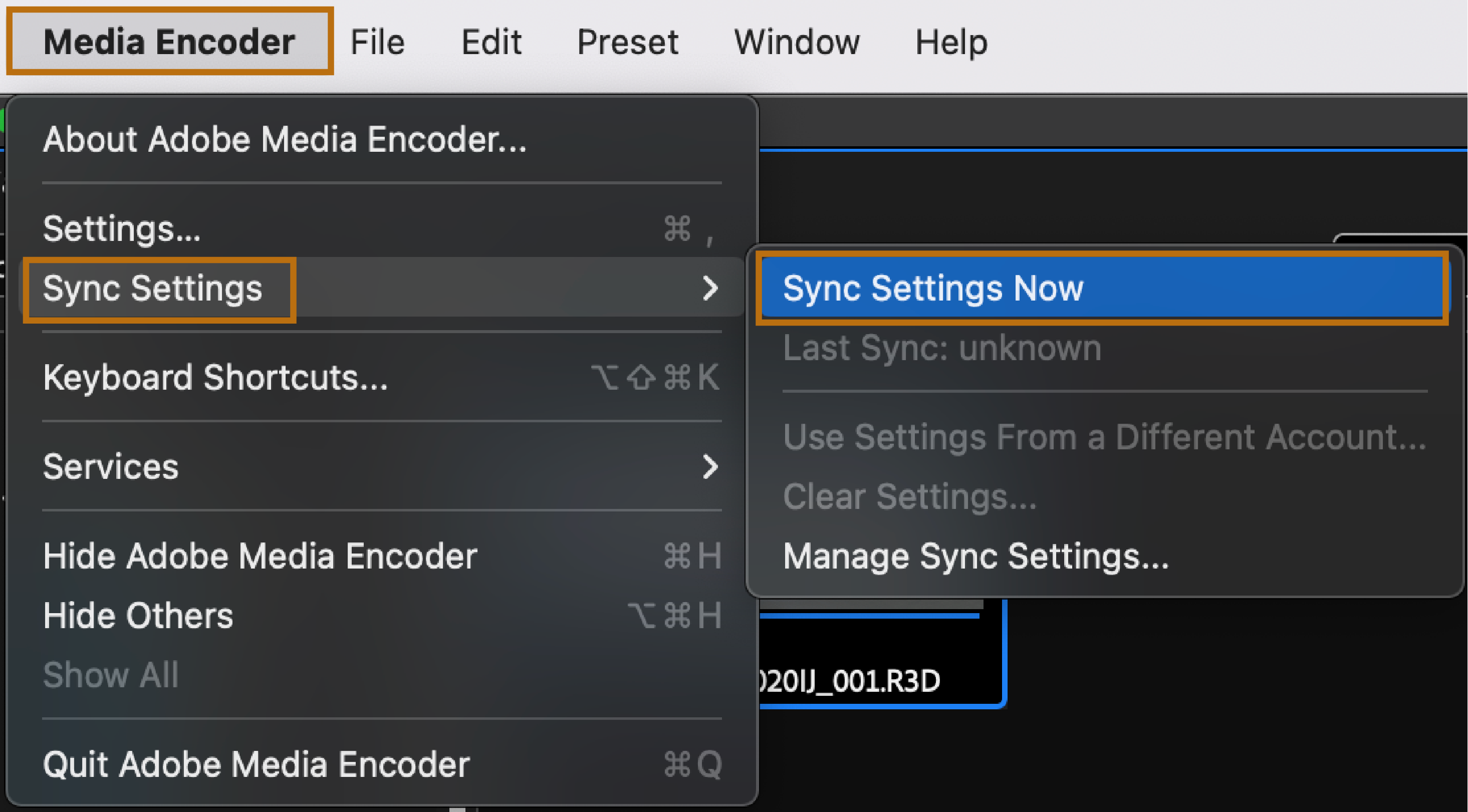Expand the Services submenu
This screenshot has width=1468, height=812.
pyautogui.click(x=111, y=467)
